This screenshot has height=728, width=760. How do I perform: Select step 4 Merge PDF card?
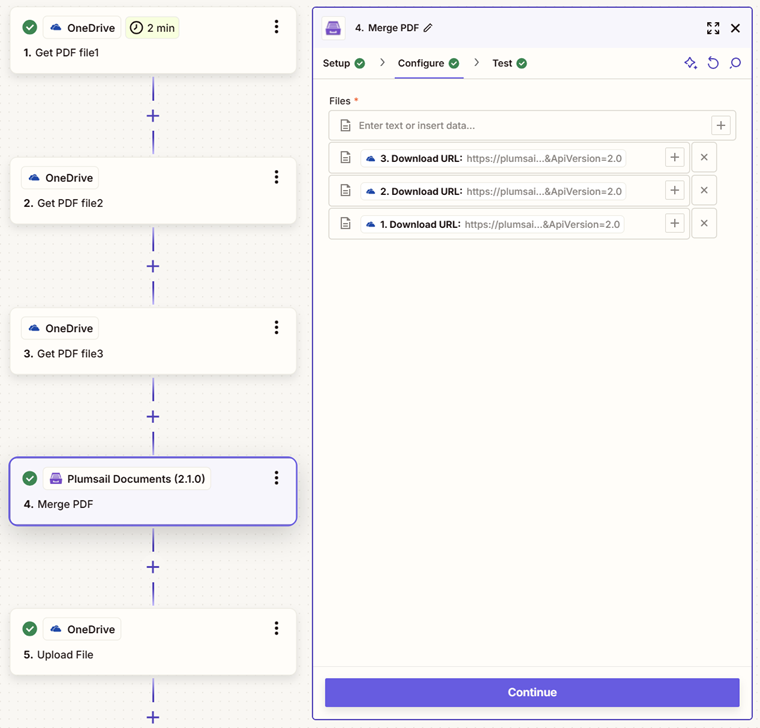click(153, 491)
